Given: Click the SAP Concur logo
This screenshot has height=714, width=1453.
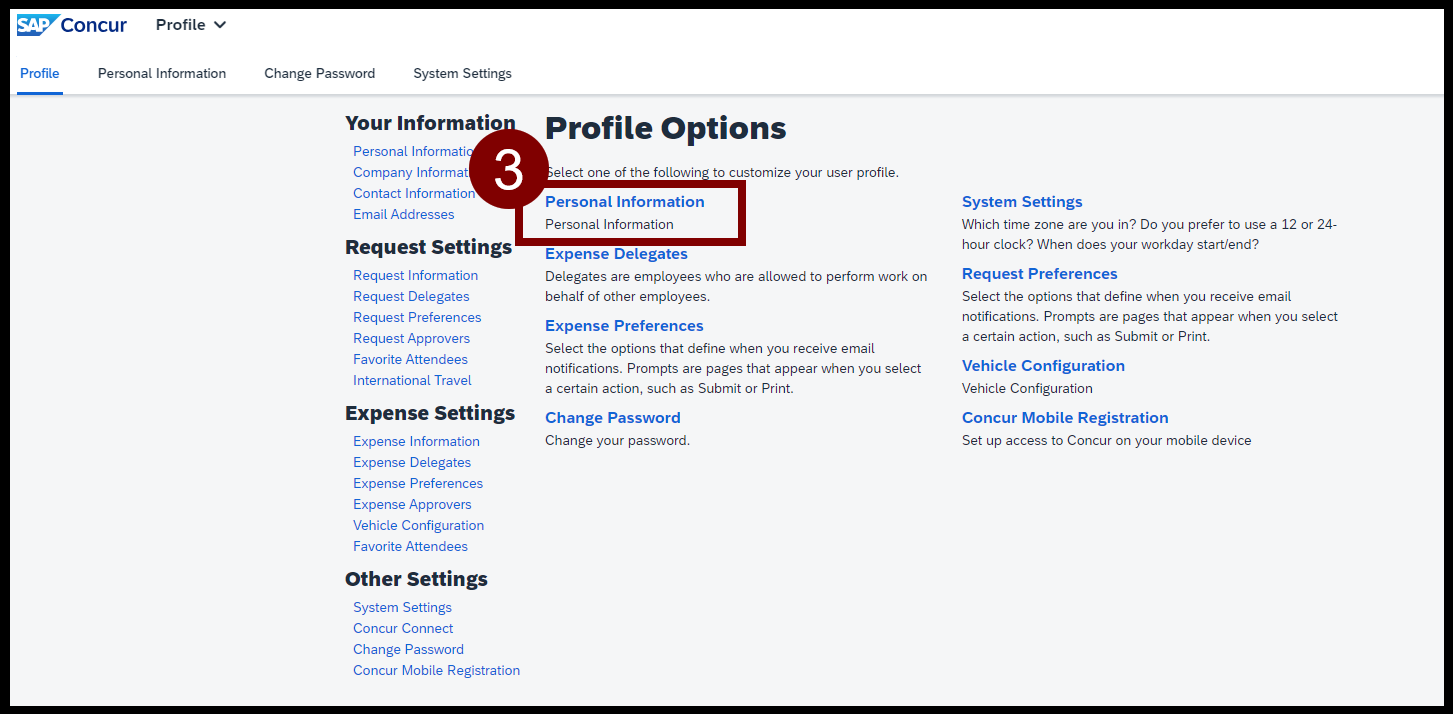Looking at the screenshot, I should [72, 25].
